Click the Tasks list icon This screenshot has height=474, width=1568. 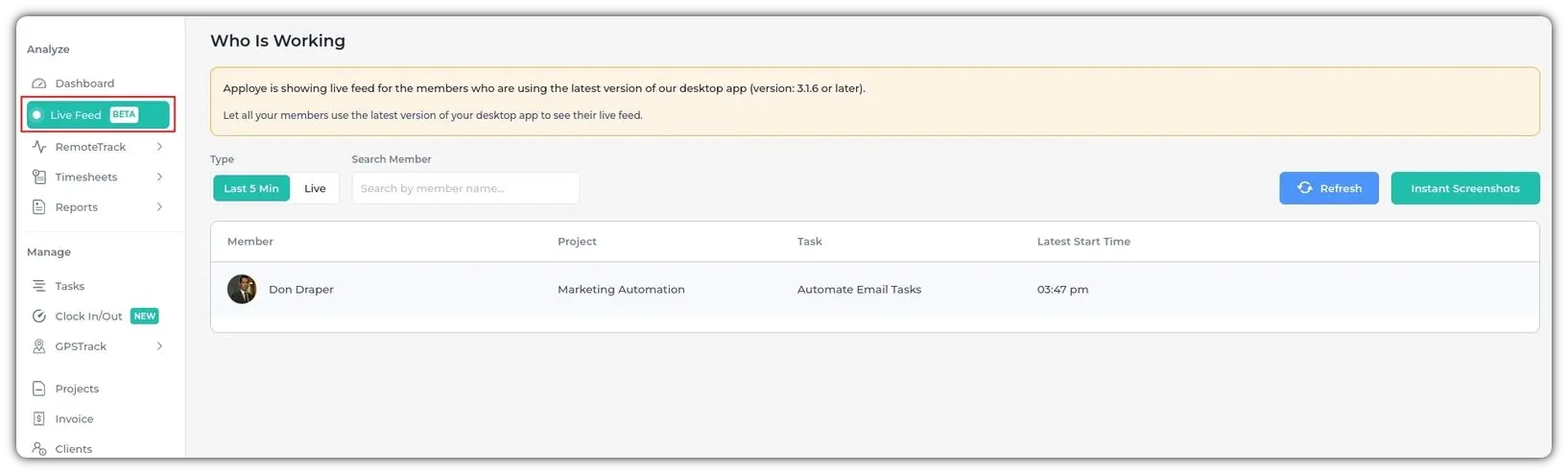39,286
